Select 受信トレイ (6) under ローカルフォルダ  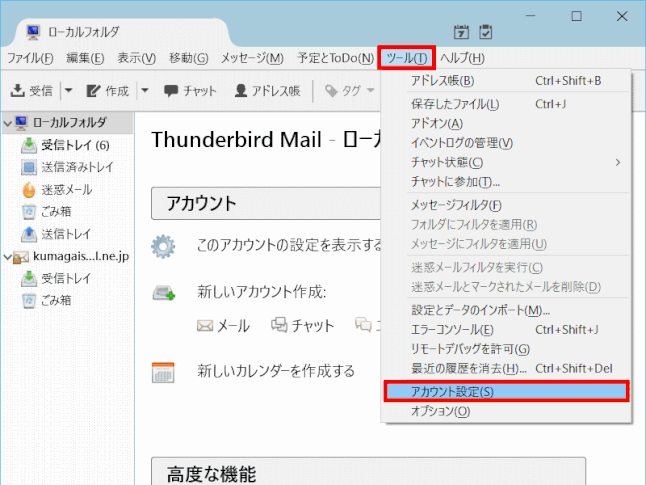65,145
